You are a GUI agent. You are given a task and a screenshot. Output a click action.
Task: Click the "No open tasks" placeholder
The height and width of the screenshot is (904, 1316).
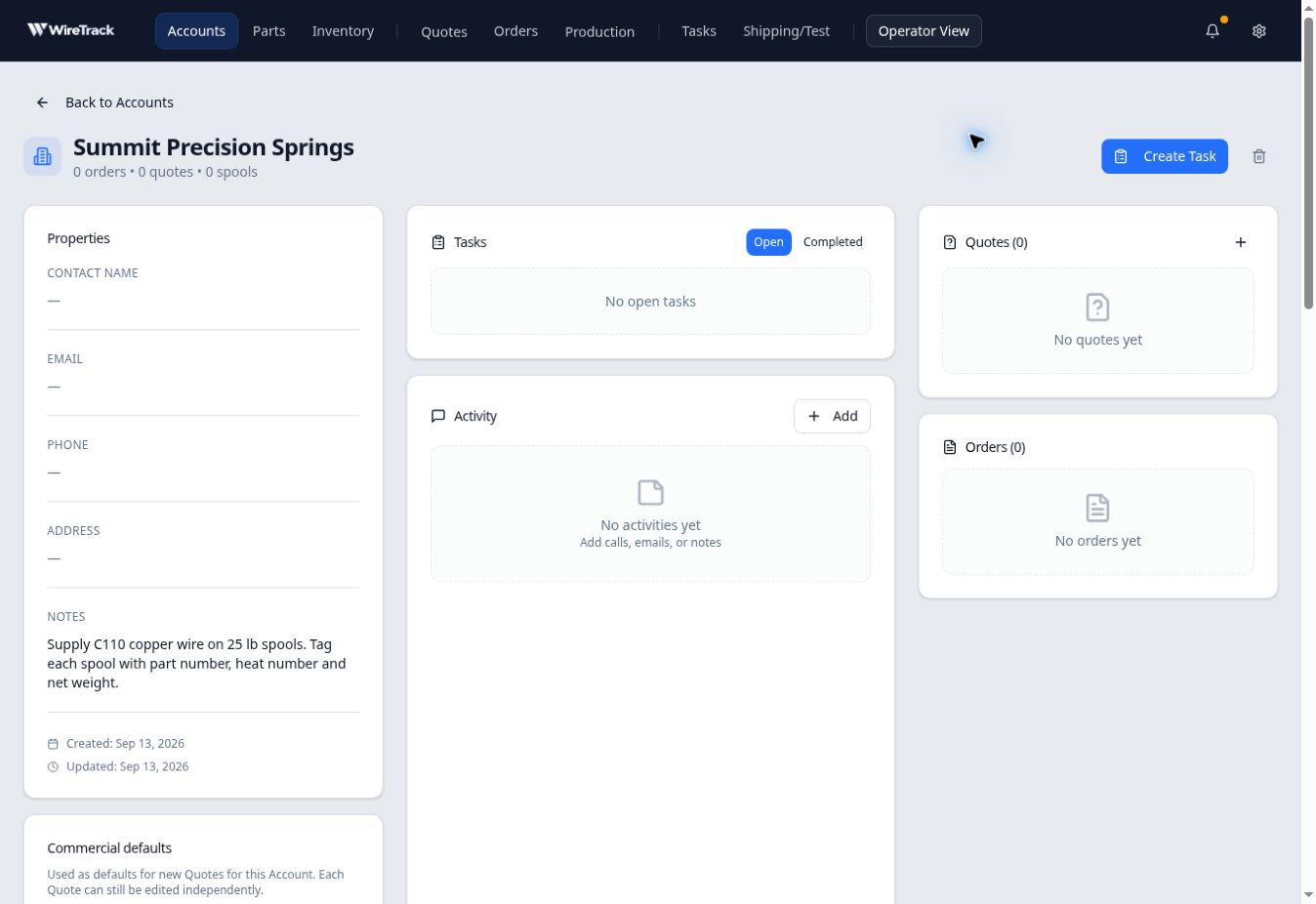[650, 302]
